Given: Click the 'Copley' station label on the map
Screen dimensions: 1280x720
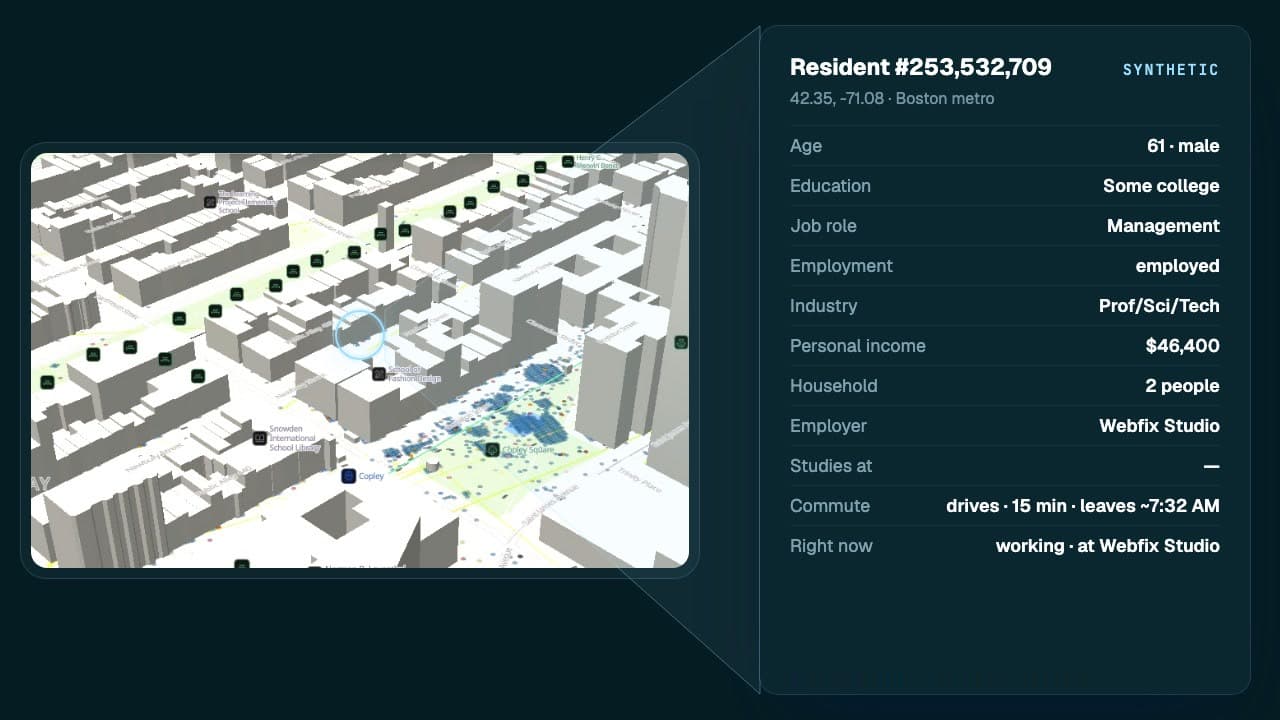Looking at the screenshot, I should coord(371,477).
